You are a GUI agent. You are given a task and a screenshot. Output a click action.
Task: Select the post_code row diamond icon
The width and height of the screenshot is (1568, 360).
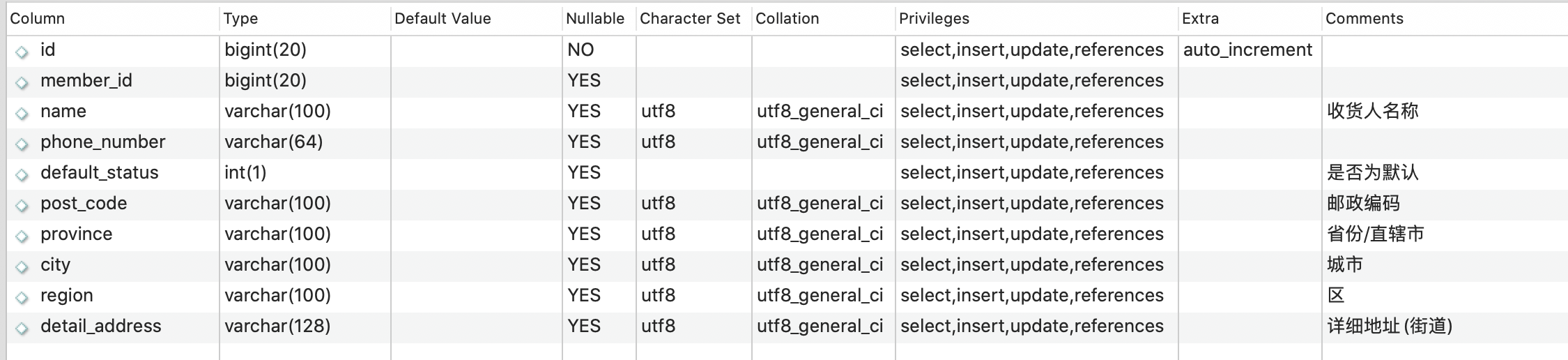[x=22, y=205]
